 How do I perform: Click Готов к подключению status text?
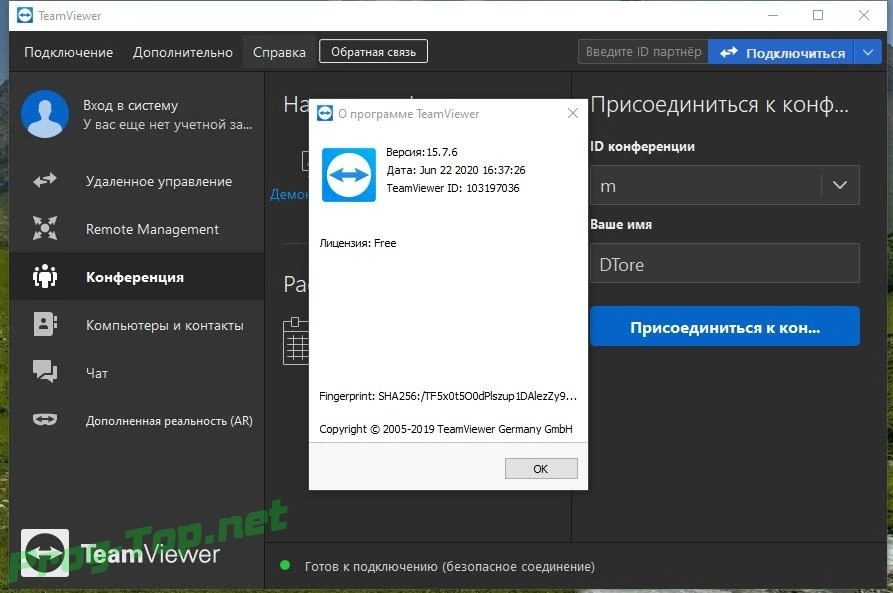pos(449,566)
